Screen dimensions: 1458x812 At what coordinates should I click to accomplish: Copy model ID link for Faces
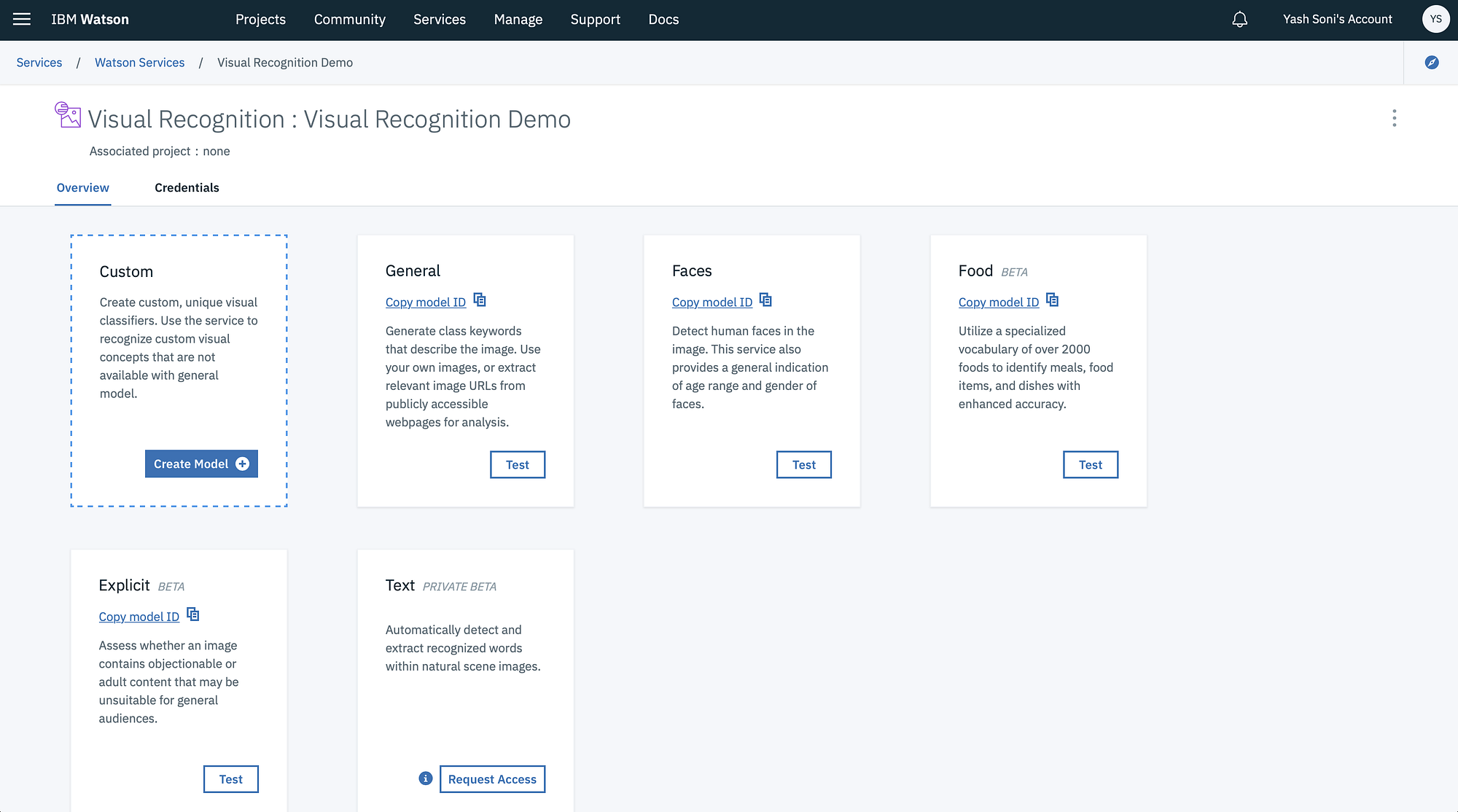[x=712, y=302]
